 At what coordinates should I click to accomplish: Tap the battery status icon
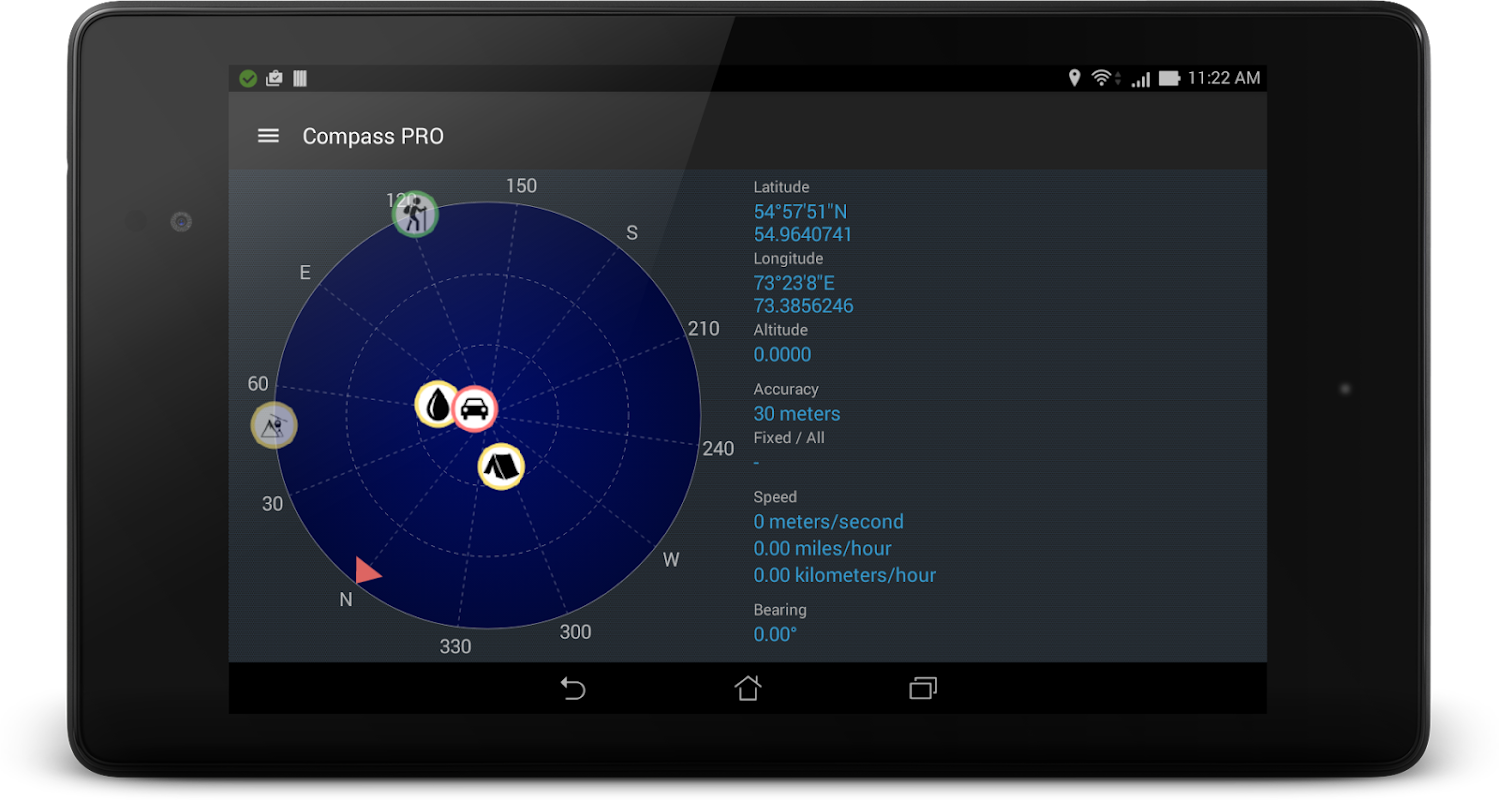click(1169, 78)
